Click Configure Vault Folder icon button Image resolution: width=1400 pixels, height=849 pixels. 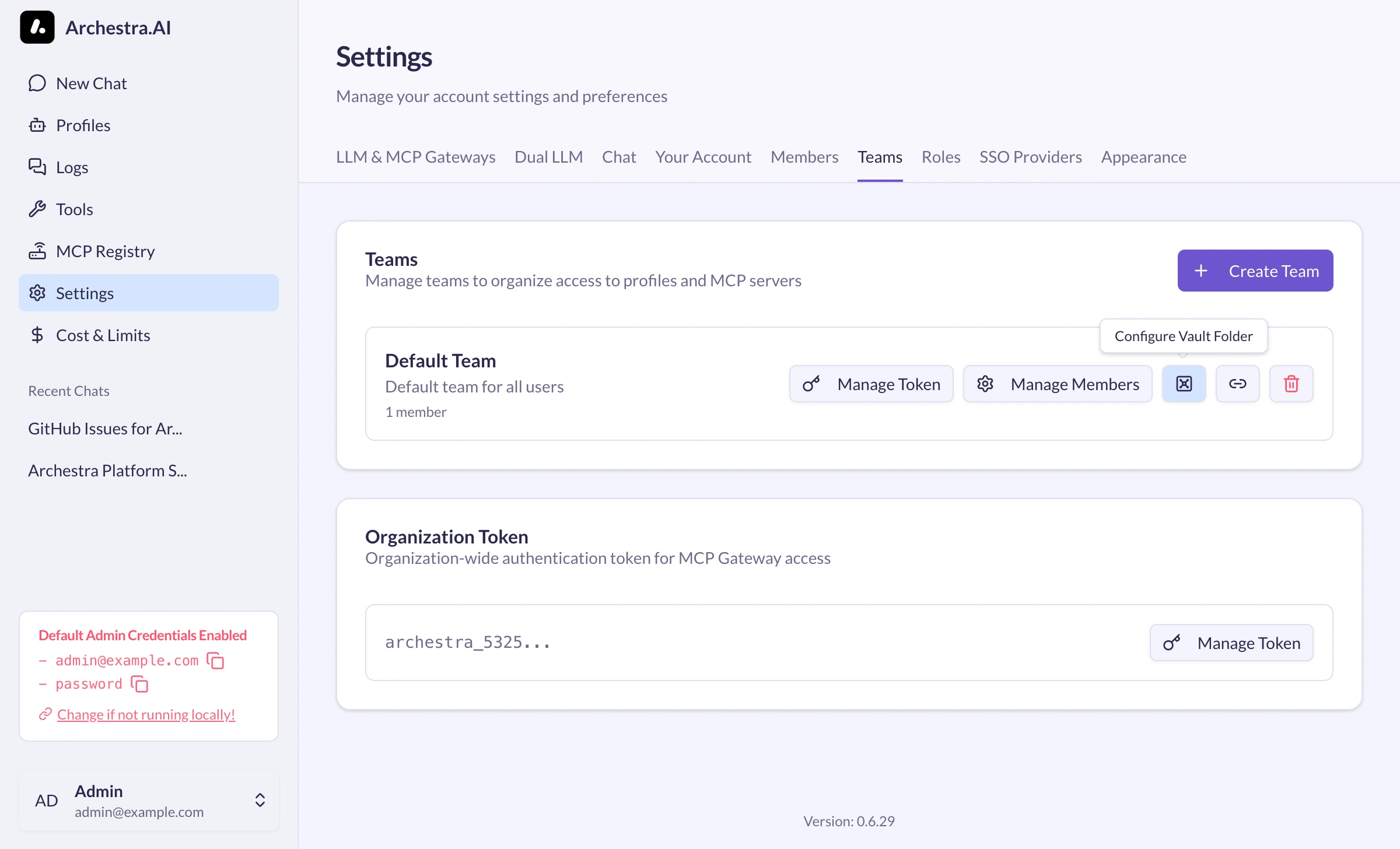point(1184,384)
